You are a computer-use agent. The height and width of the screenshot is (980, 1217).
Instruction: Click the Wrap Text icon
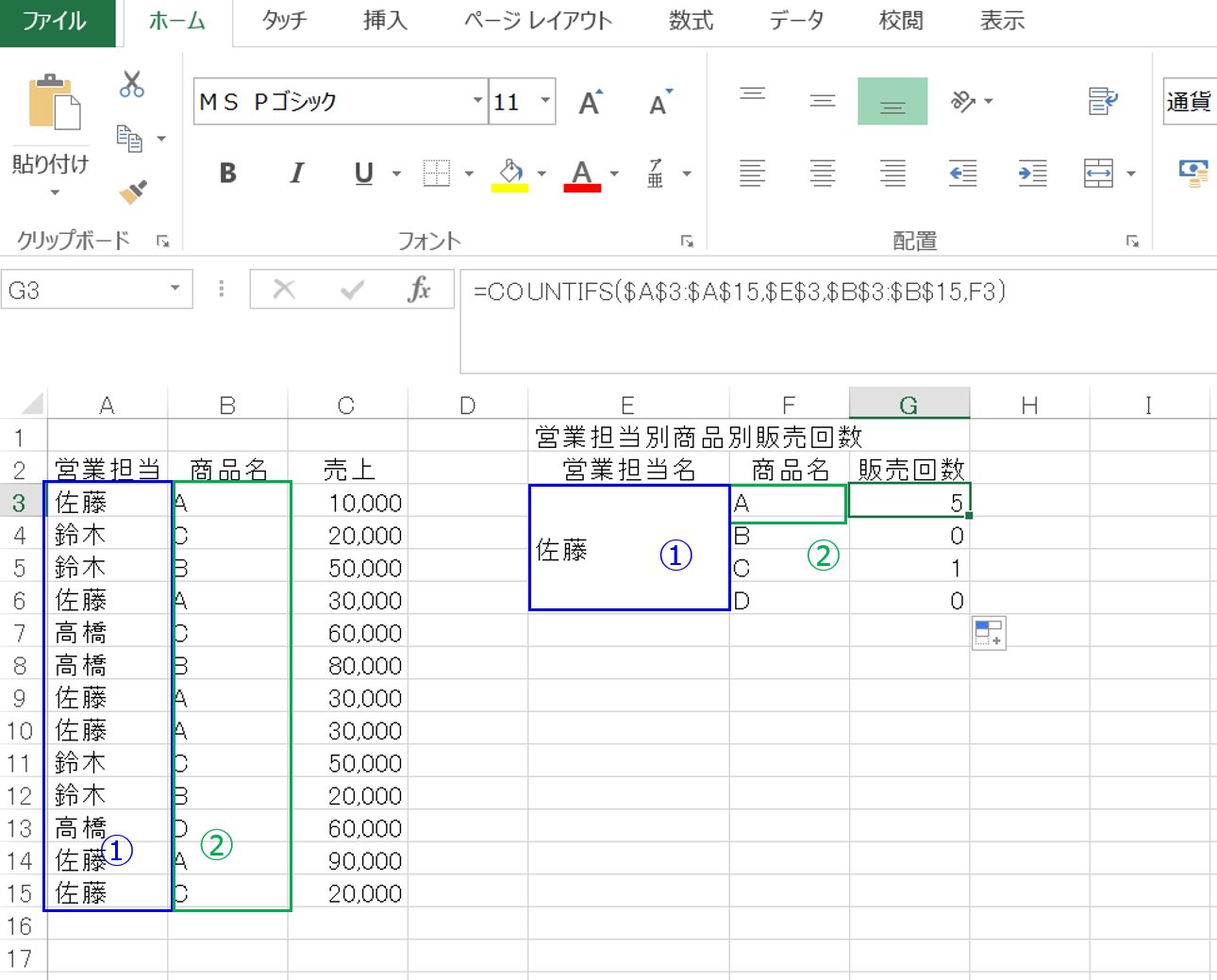tap(1102, 101)
